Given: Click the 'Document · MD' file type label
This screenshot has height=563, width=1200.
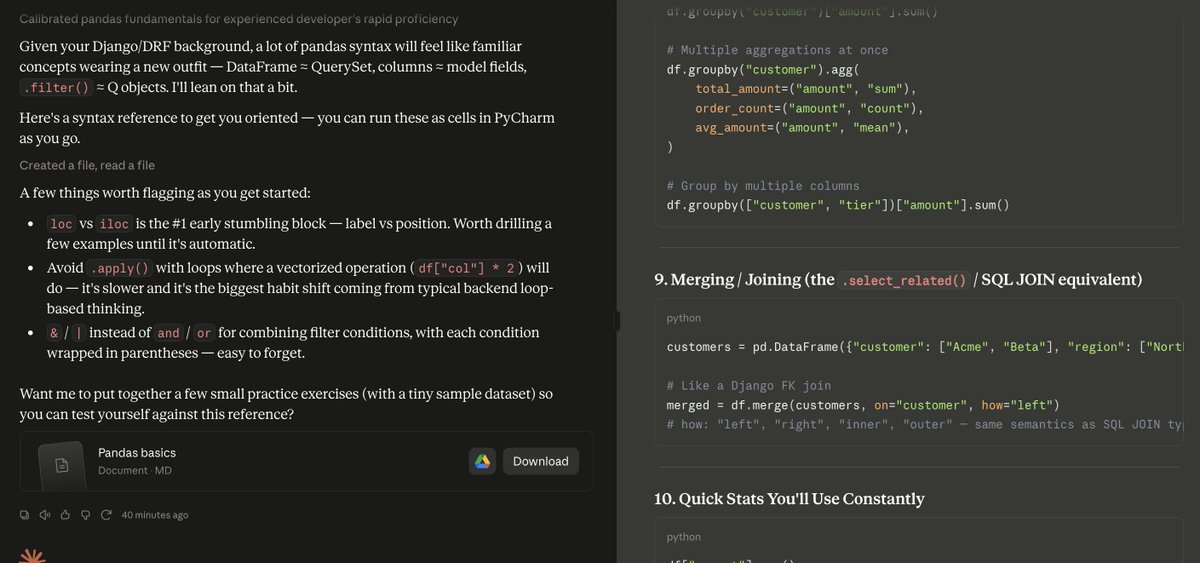Looking at the screenshot, I should coord(135,470).
